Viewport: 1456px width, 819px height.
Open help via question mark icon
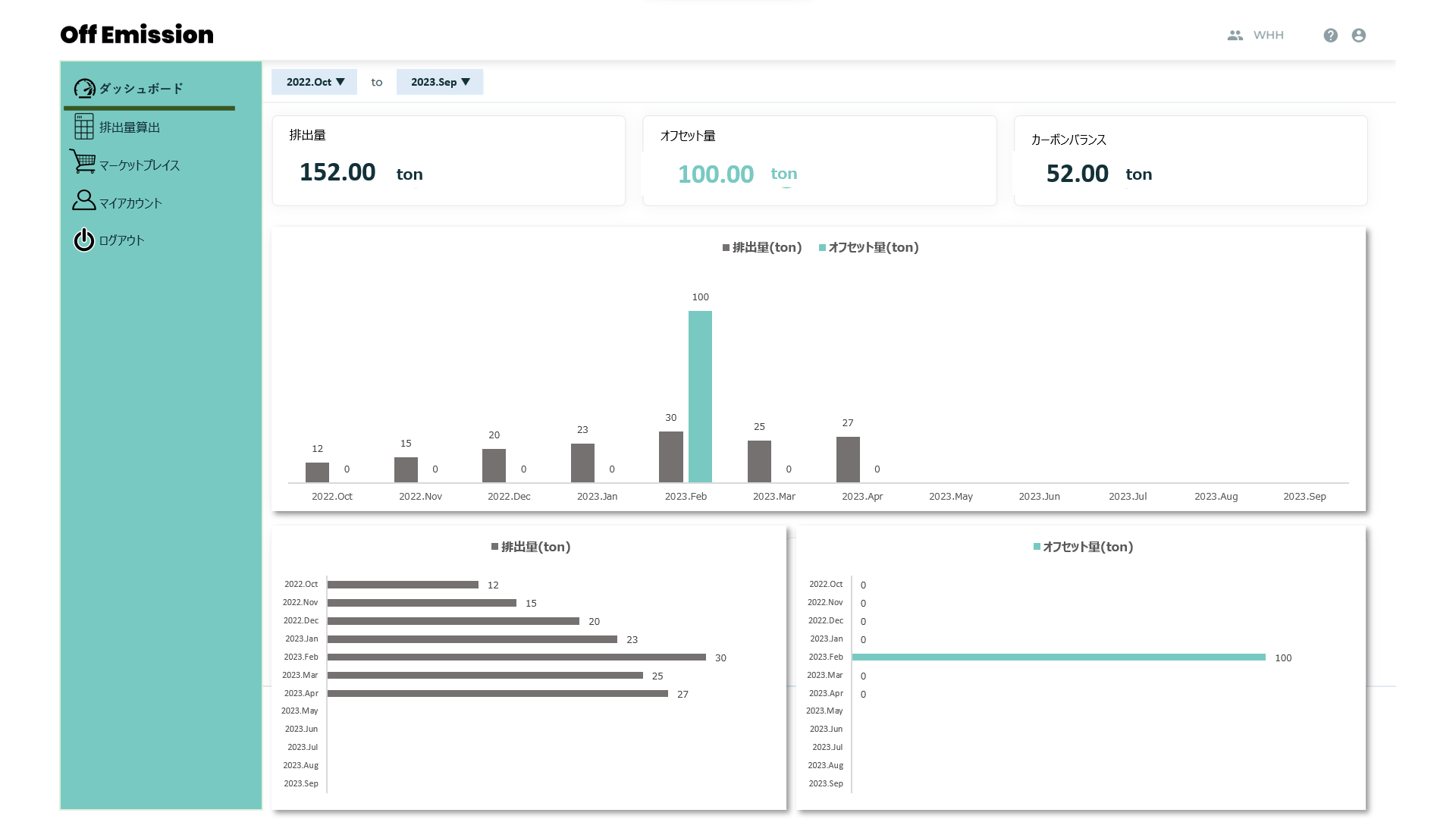pos(1330,36)
